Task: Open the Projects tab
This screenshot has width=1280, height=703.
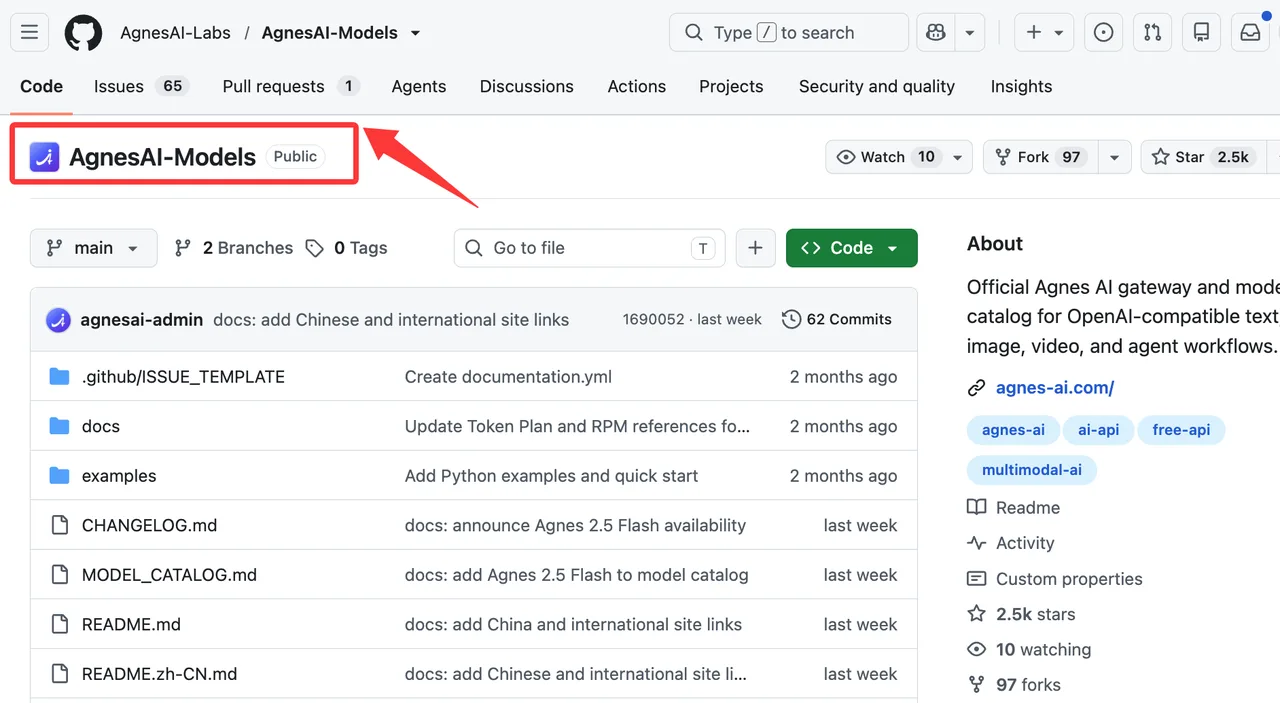Action: [x=731, y=87]
